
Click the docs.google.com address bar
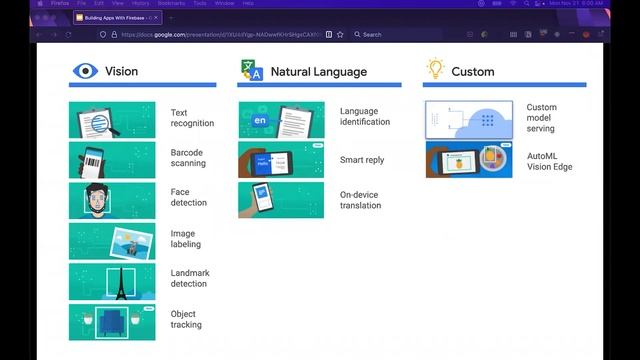point(220,35)
